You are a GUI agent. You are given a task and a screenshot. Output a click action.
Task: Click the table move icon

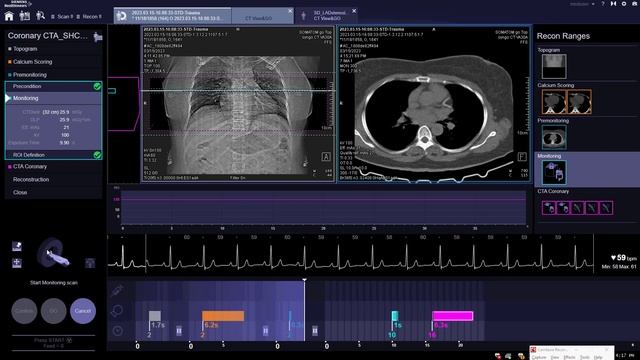click(17, 263)
